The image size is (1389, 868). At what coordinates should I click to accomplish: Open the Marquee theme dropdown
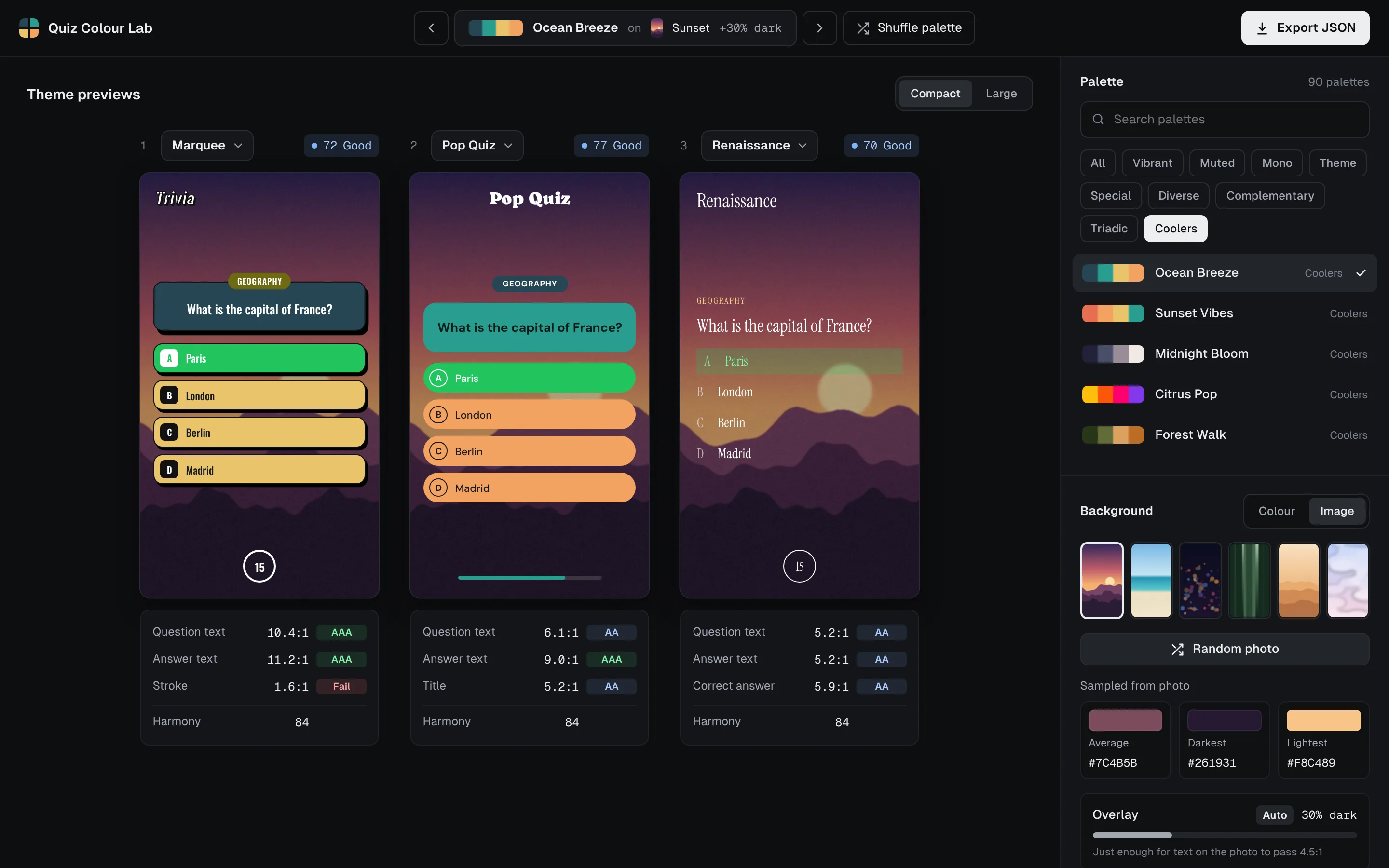click(207, 146)
